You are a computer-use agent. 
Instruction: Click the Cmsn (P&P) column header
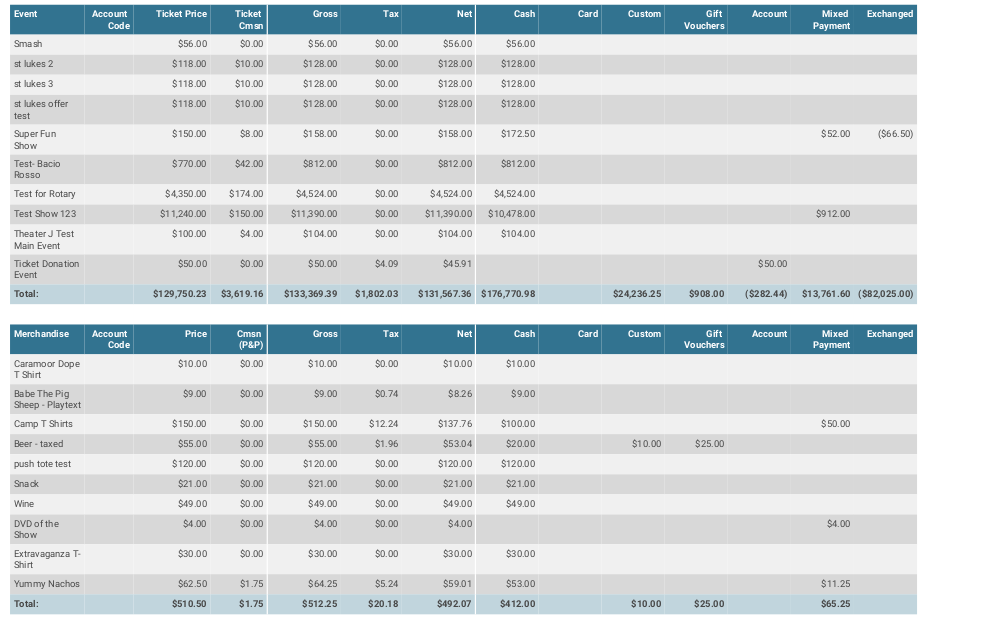249,339
